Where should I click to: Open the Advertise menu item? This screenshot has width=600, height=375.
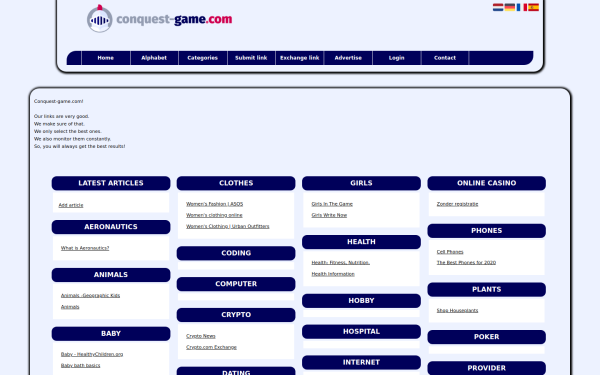348,58
